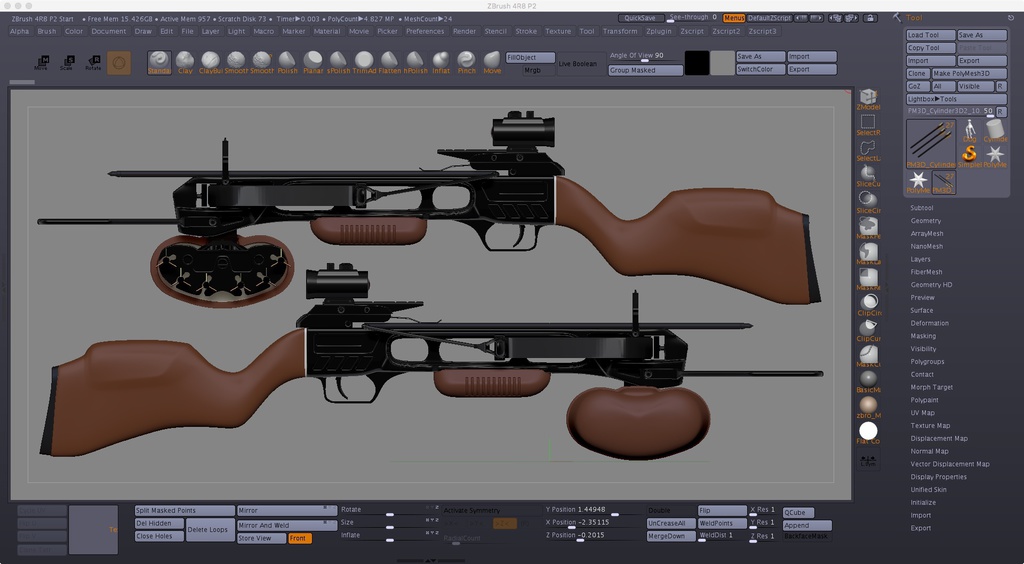Screen dimensions: 1024x564
Task: Activate the Scale transform icon
Action: click(67, 63)
